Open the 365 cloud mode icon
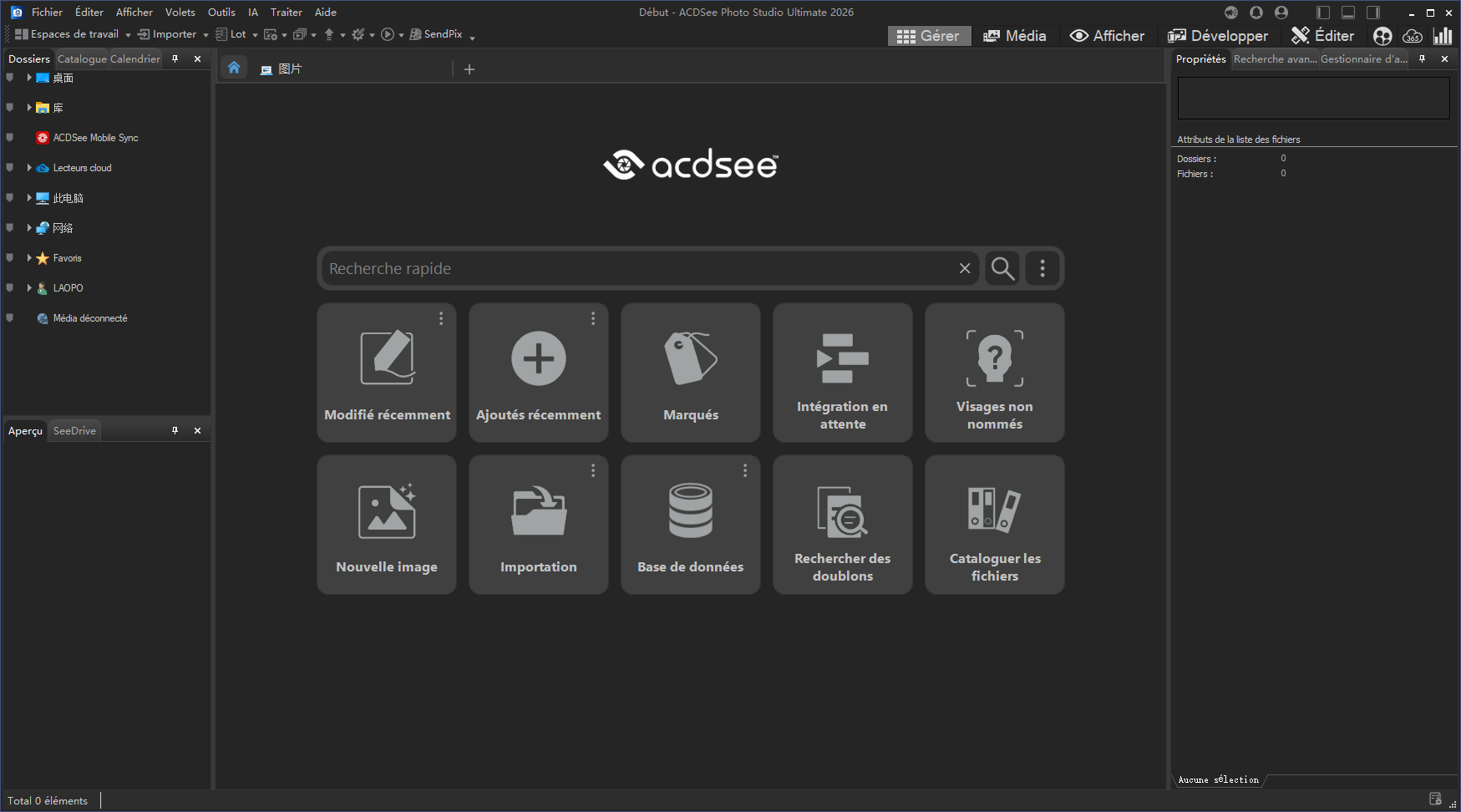This screenshot has width=1461, height=812. [x=1413, y=36]
